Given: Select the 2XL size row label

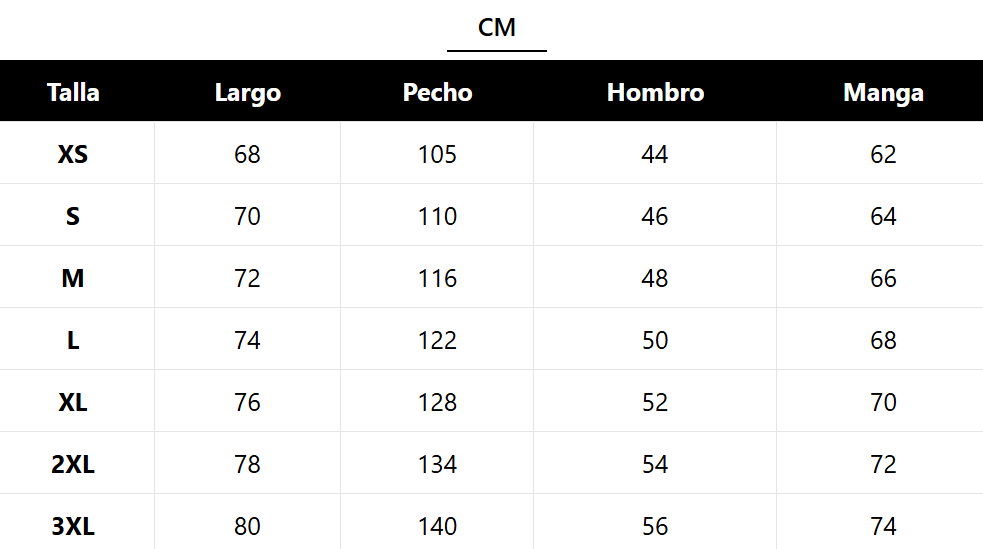Looking at the screenshot, I should [x=73, y=465].
